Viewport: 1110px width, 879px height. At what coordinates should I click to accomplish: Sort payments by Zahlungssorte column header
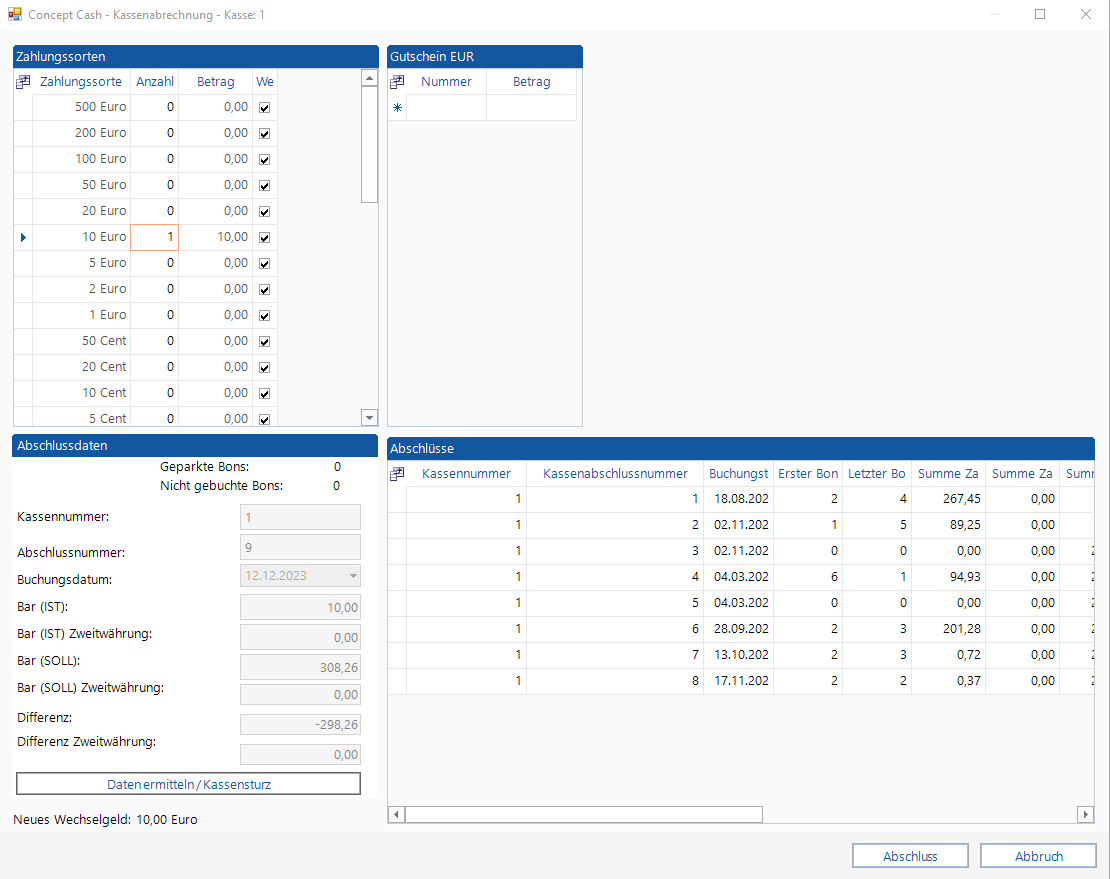[x=81, y=82]
